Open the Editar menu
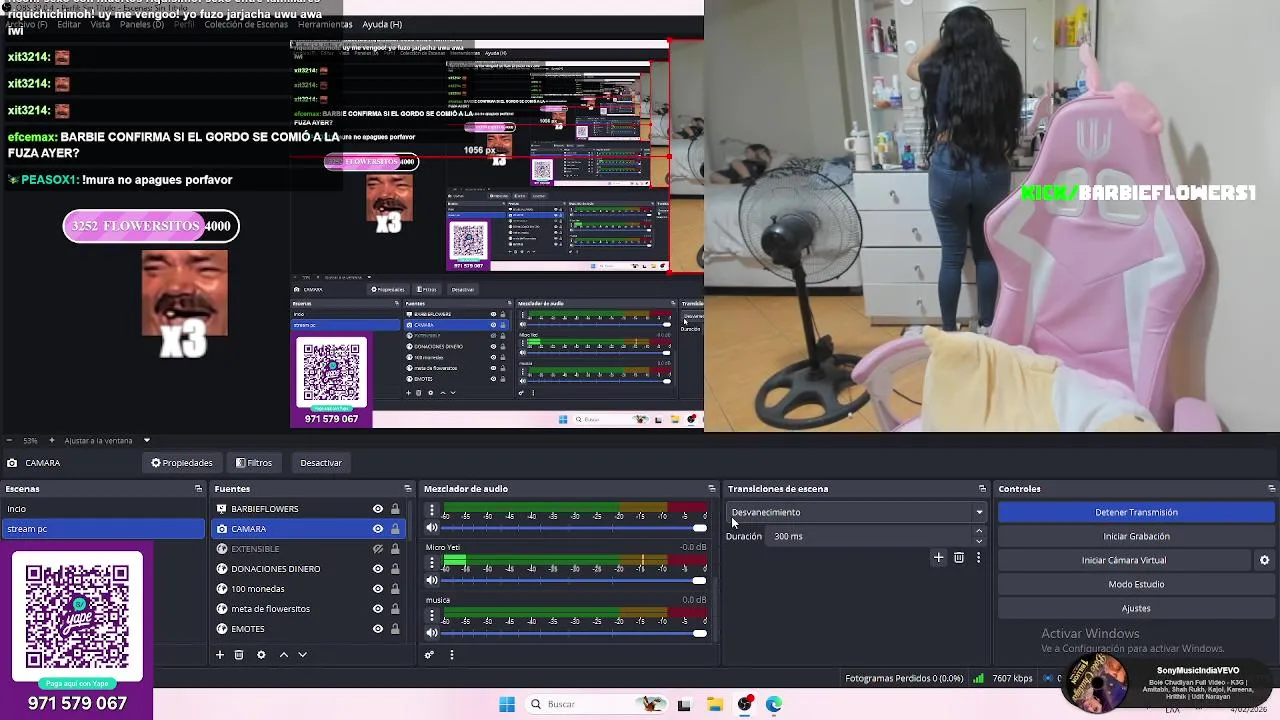Viewport: 1280px width, 720px height. (69, 24)
